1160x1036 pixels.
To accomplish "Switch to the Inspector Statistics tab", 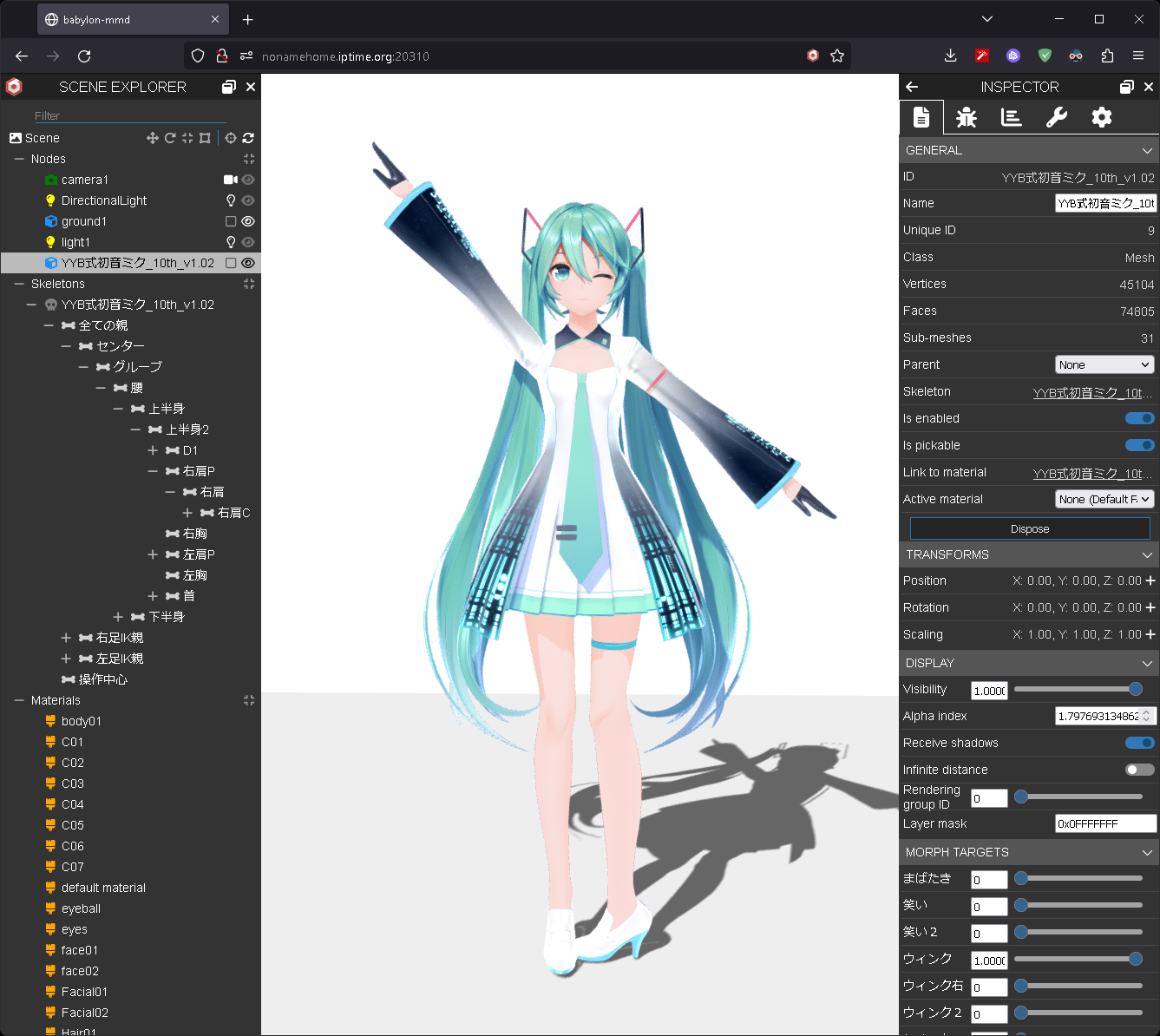I will click(1012, 117).
